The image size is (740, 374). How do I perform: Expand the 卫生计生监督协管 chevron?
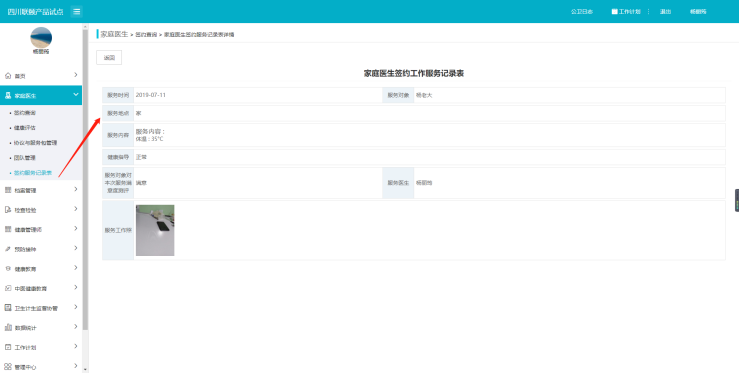pyautogui.click(x=76, y=307)
